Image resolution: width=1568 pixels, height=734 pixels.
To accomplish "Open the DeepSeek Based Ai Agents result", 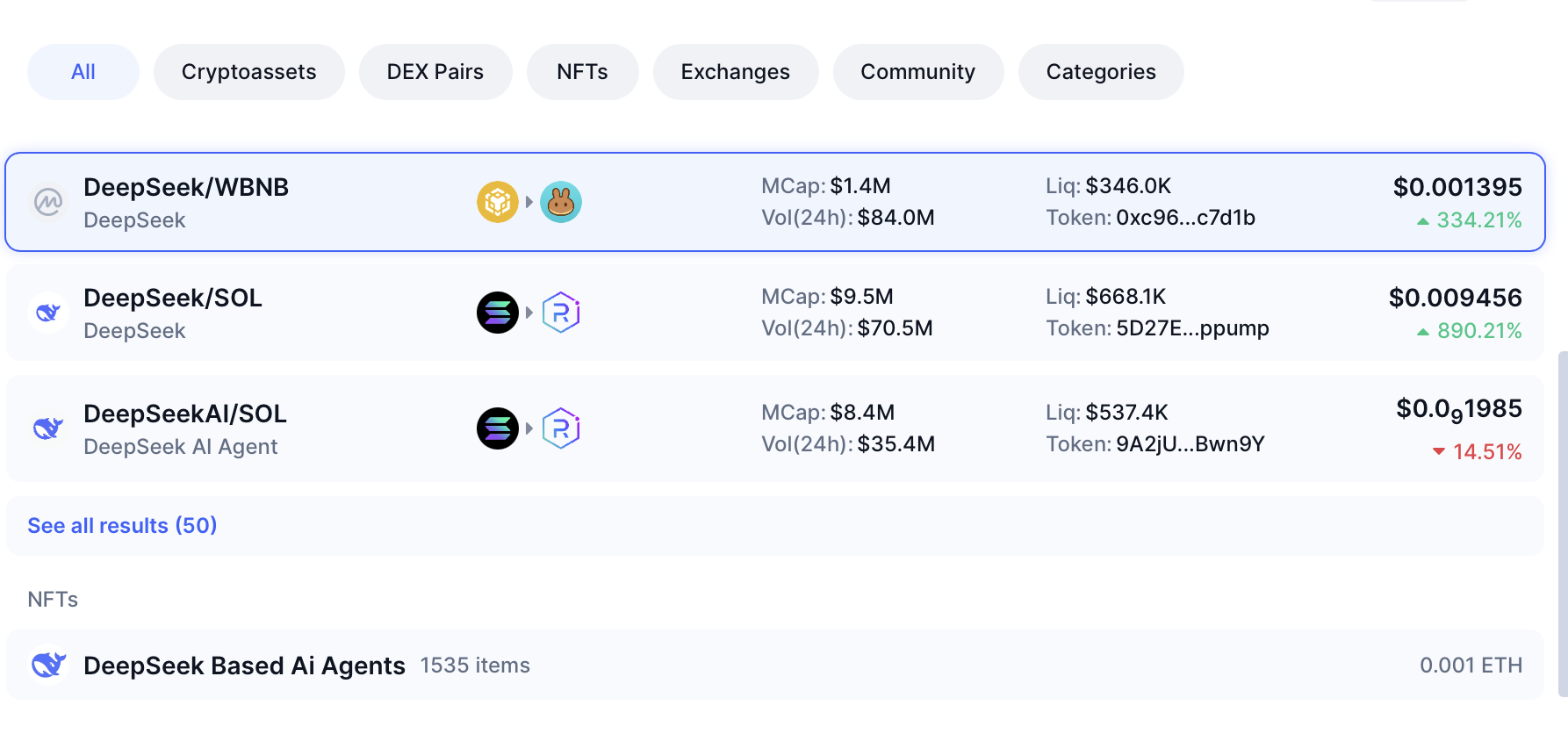I will pyautogui.click(x=244, y=666).
